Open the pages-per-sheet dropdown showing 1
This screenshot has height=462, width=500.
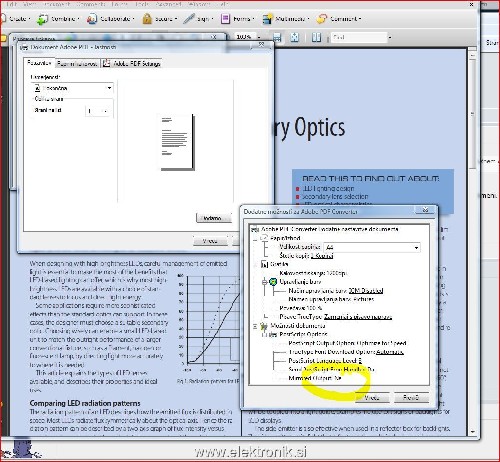click(x=98, y=111)
